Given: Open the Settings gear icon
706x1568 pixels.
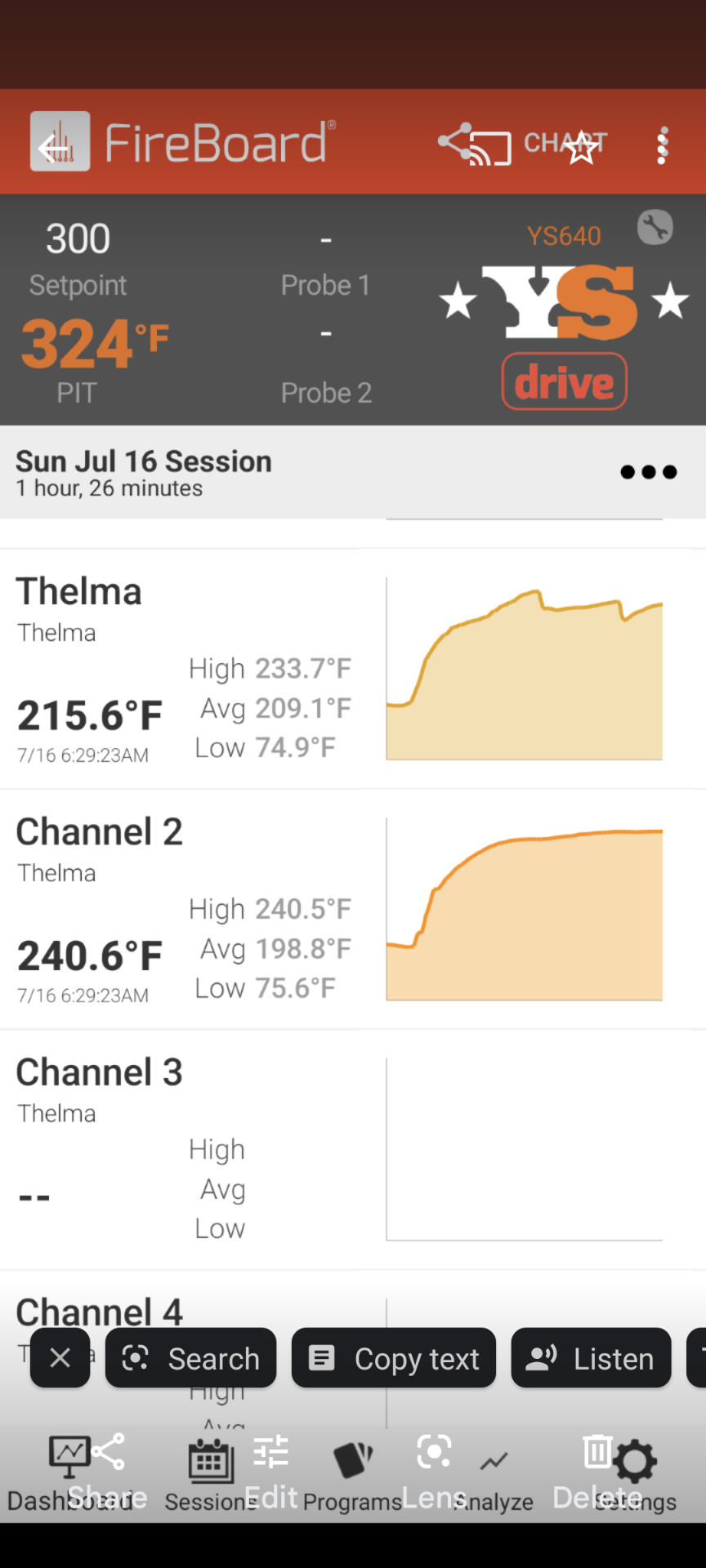Looking at the screenshot, I should 636,1462.
